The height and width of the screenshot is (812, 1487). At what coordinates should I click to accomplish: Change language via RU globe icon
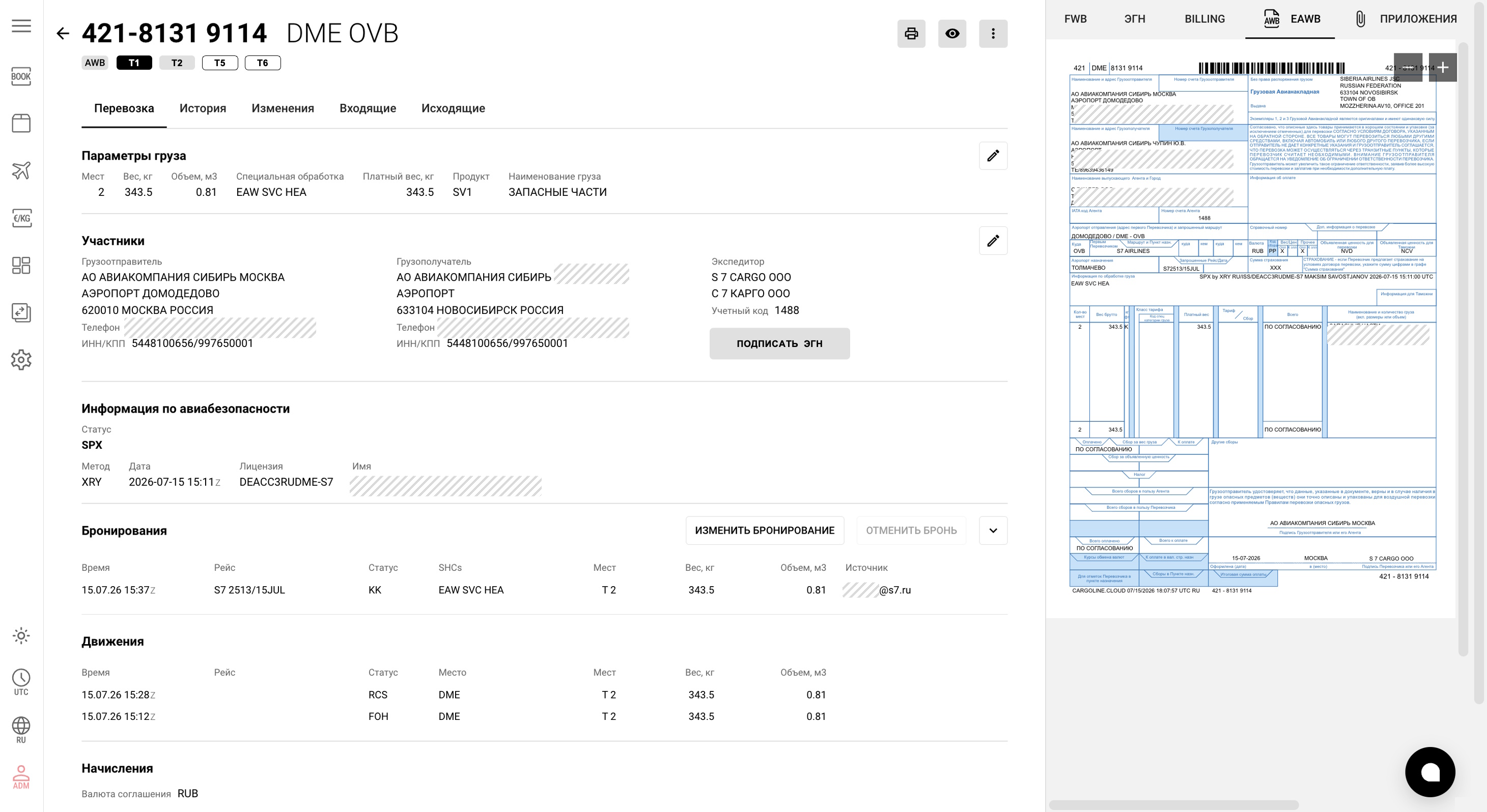[21, 730]
